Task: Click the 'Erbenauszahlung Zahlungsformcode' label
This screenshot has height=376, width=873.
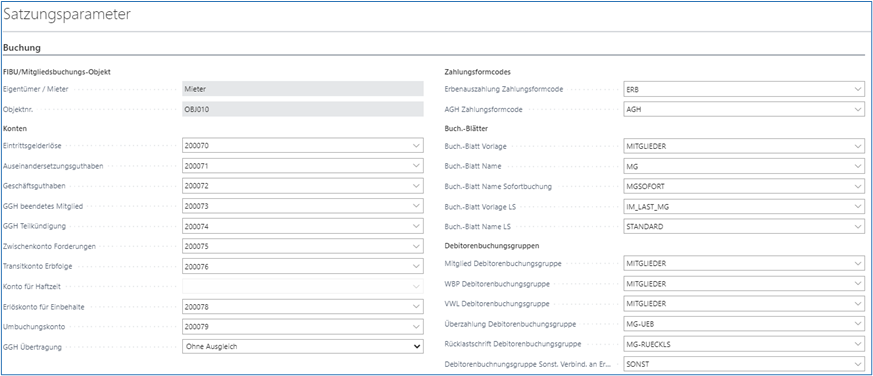Action: pos(504,90)
